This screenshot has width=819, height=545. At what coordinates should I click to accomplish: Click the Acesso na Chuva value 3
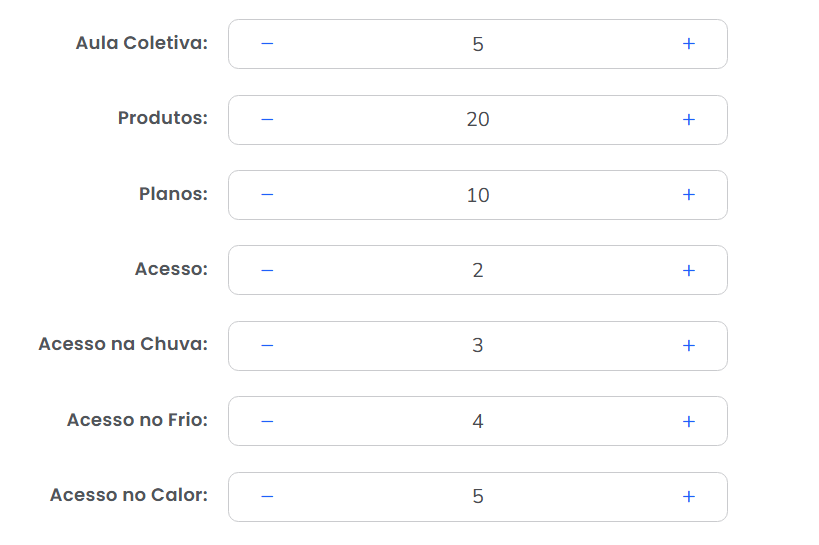click(478, 346)
